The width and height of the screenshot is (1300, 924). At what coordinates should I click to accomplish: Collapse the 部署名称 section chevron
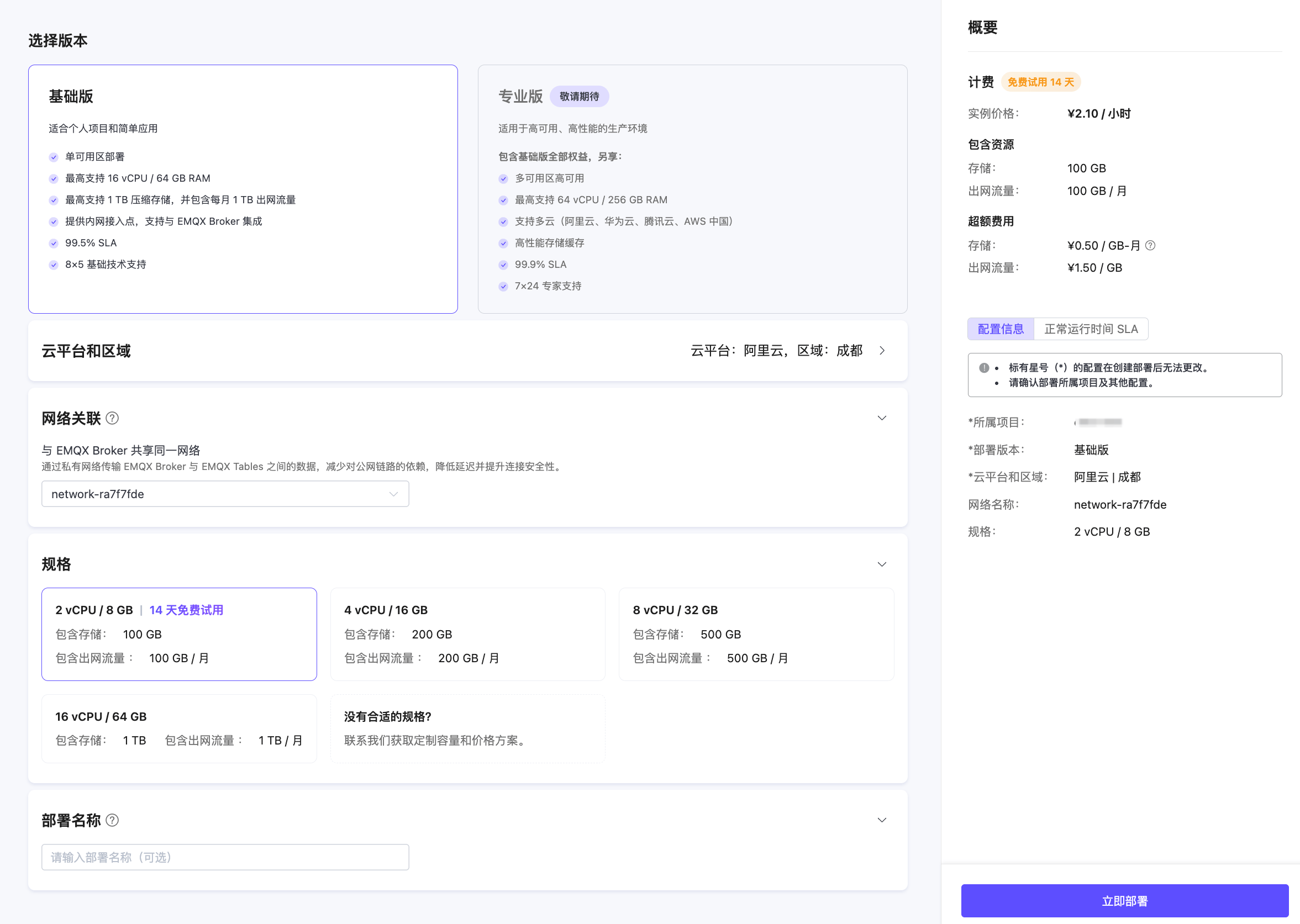pos(882,820)
